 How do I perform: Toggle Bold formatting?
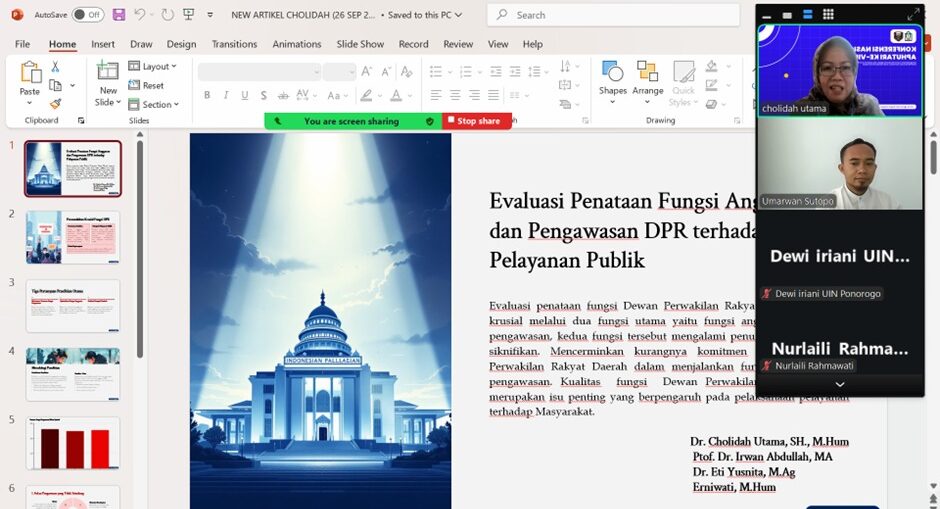[207, 95]
